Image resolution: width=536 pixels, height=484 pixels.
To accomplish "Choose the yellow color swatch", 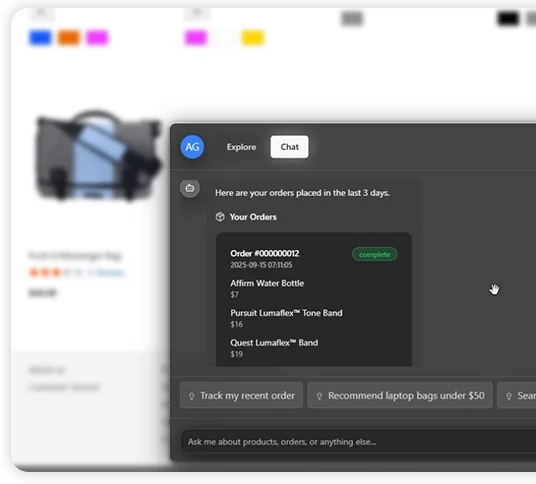I will click(253, 38).
